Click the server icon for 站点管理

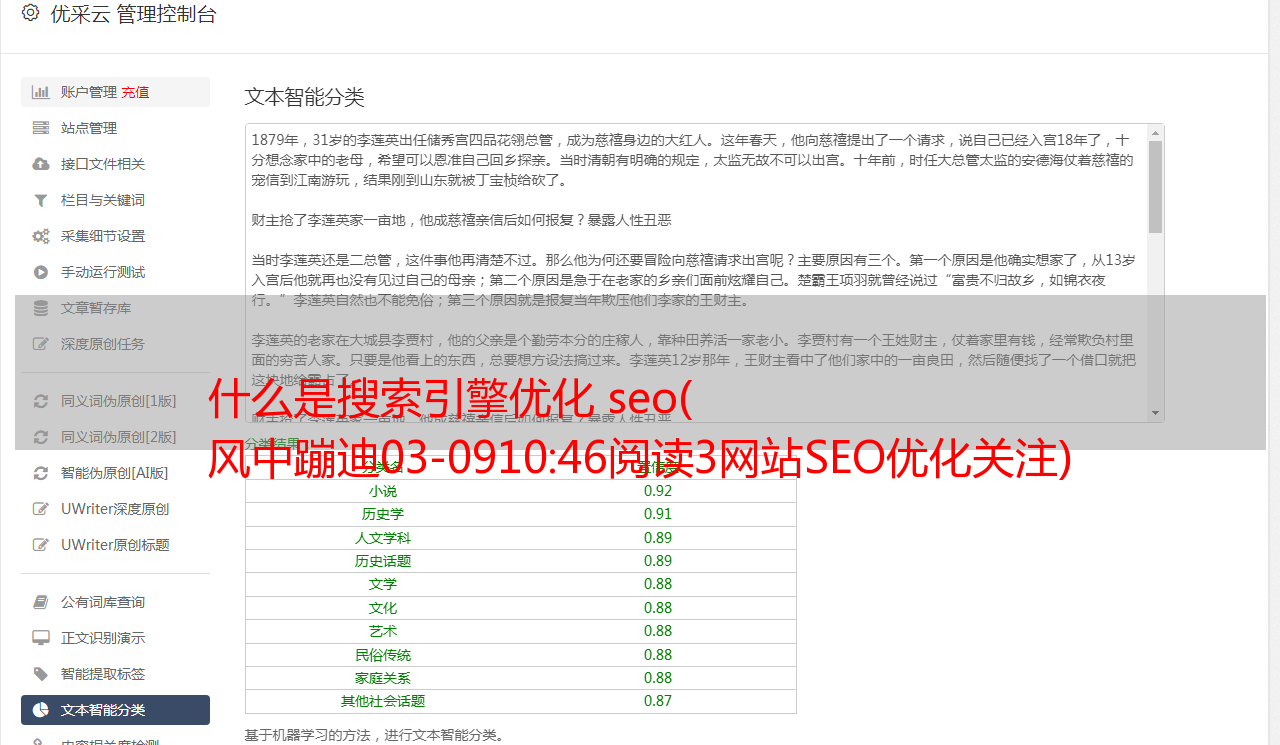pyautogui.click(x=41, y=128)
